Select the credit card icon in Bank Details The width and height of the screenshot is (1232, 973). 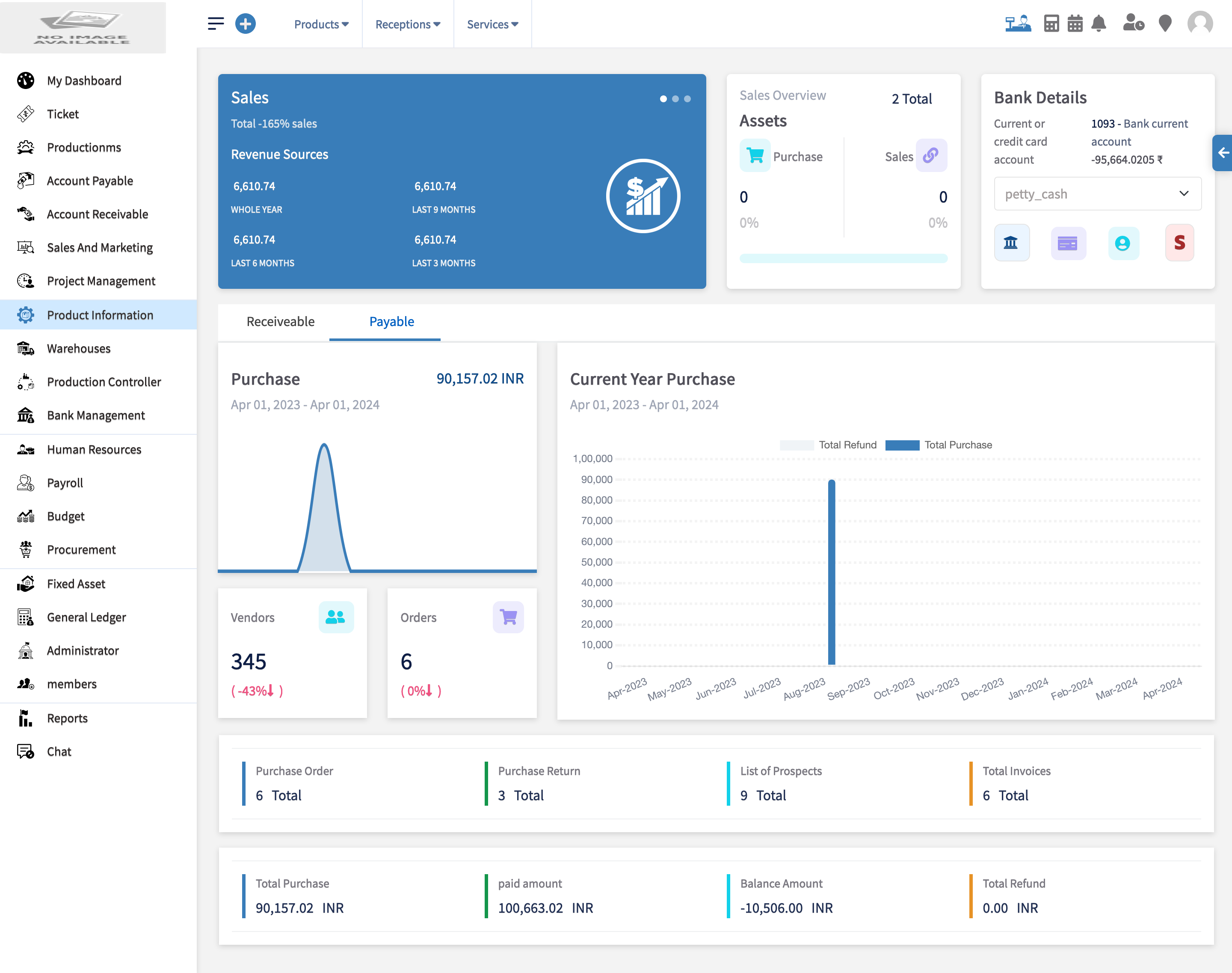1068,243
